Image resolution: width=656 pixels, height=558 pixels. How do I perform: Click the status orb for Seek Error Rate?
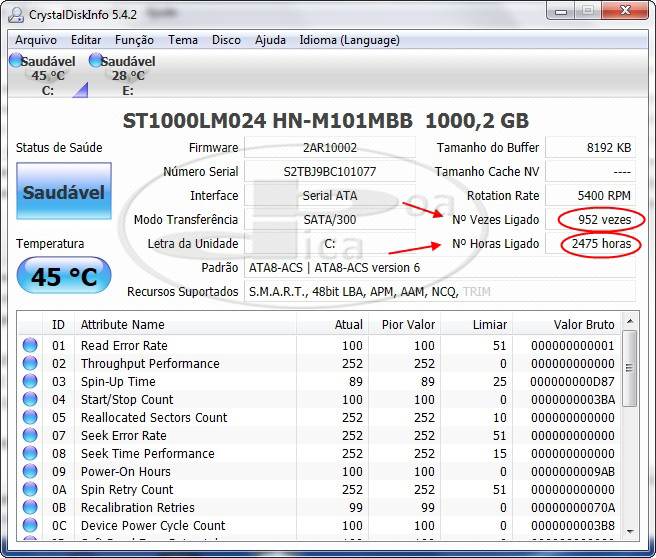[x=30, y=435]
